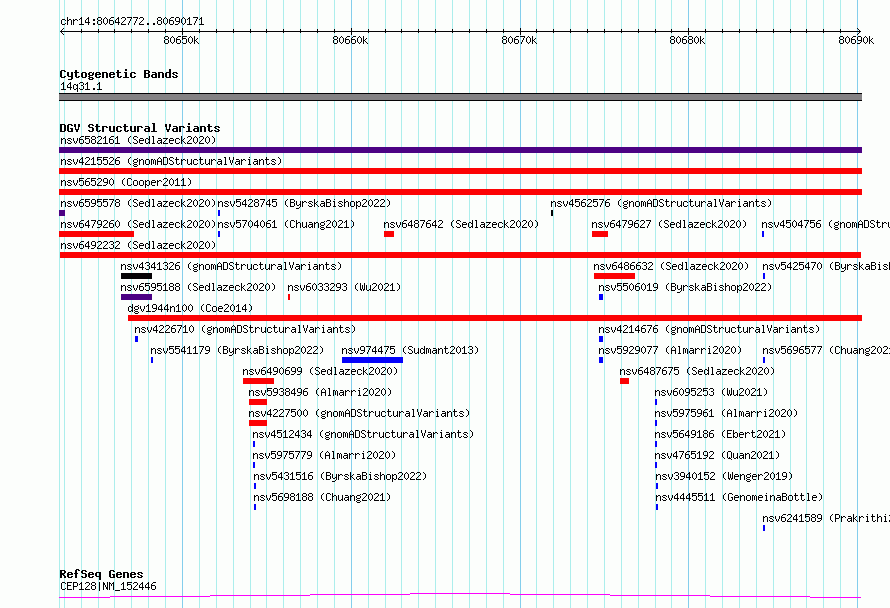Click nsv5431516 (ByrskaBishop2022) label
The width and height of the screenshot is (890, 608).
click(340, 476)
